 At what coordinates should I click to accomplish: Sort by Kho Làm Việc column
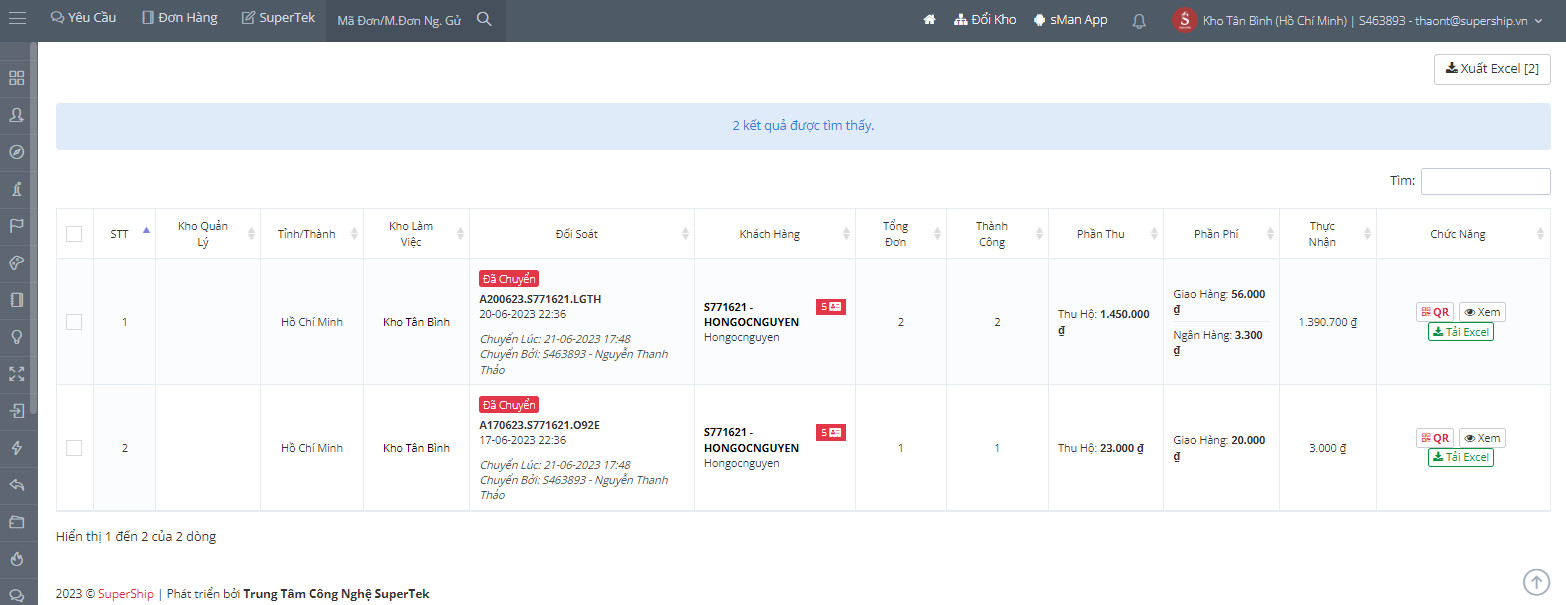[x=416, y=234]
